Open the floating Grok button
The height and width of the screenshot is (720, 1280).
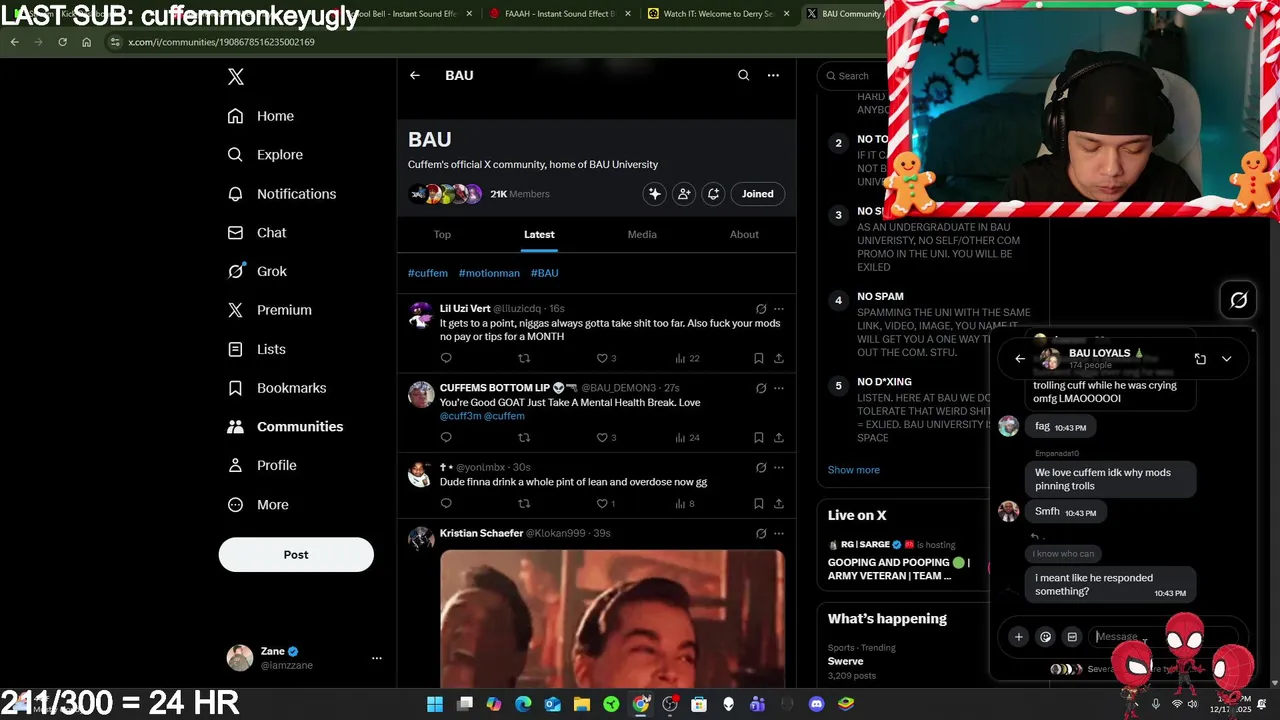pyautogui.click(x=1239, y=300)
